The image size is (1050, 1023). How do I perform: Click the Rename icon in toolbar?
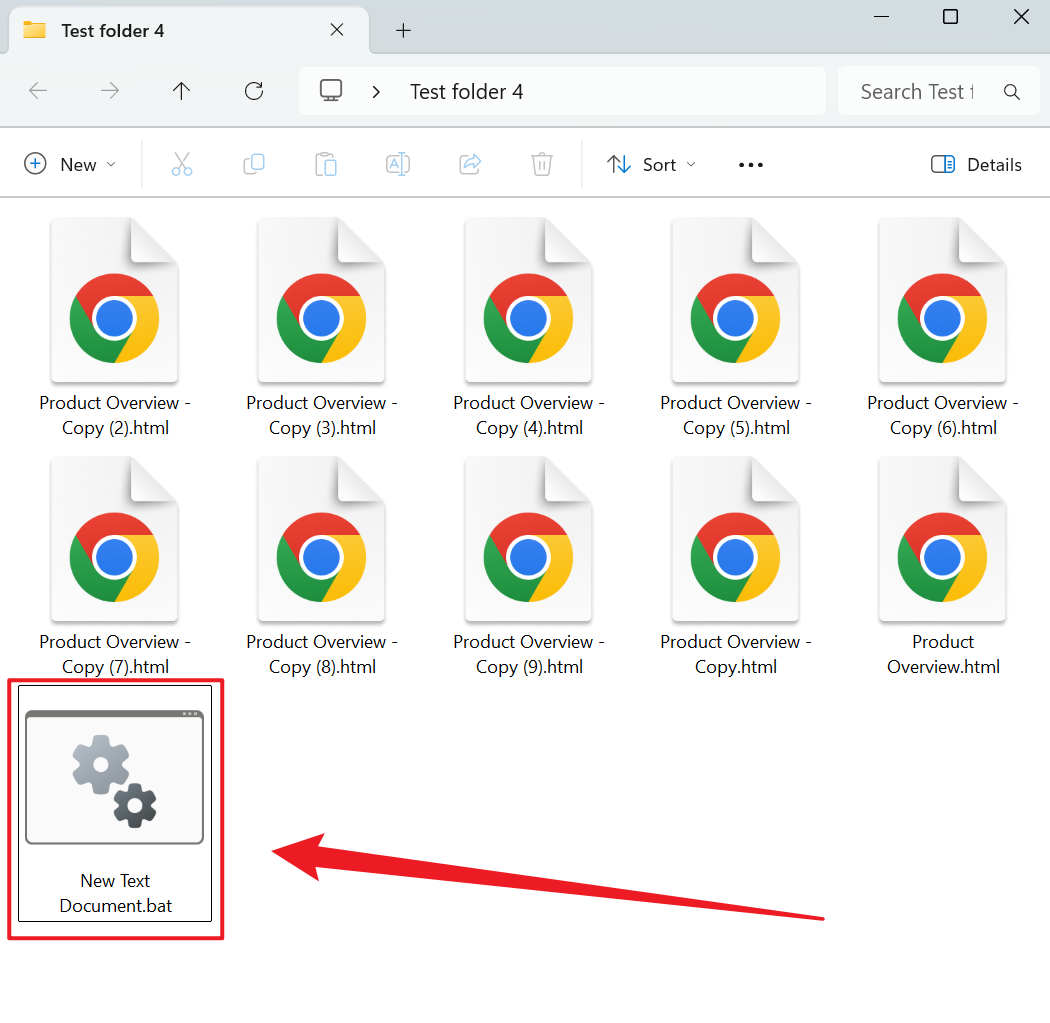[x=398, y=164]
